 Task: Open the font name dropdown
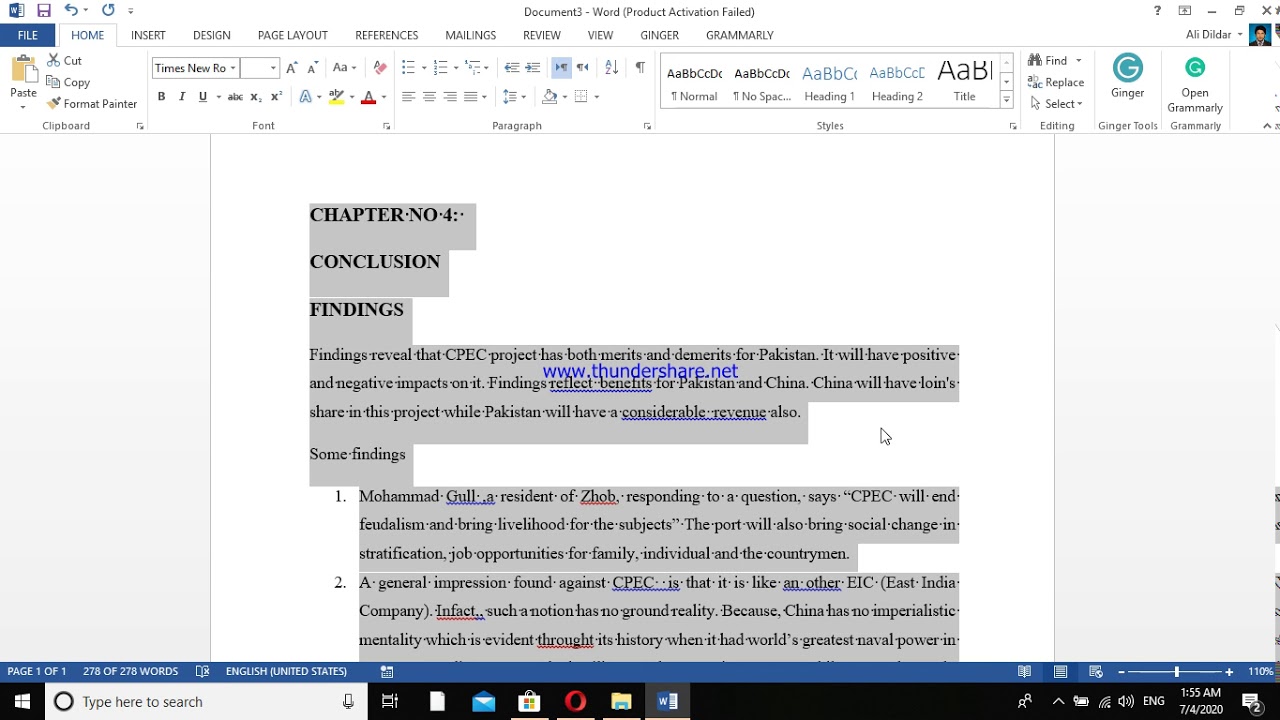233,68
